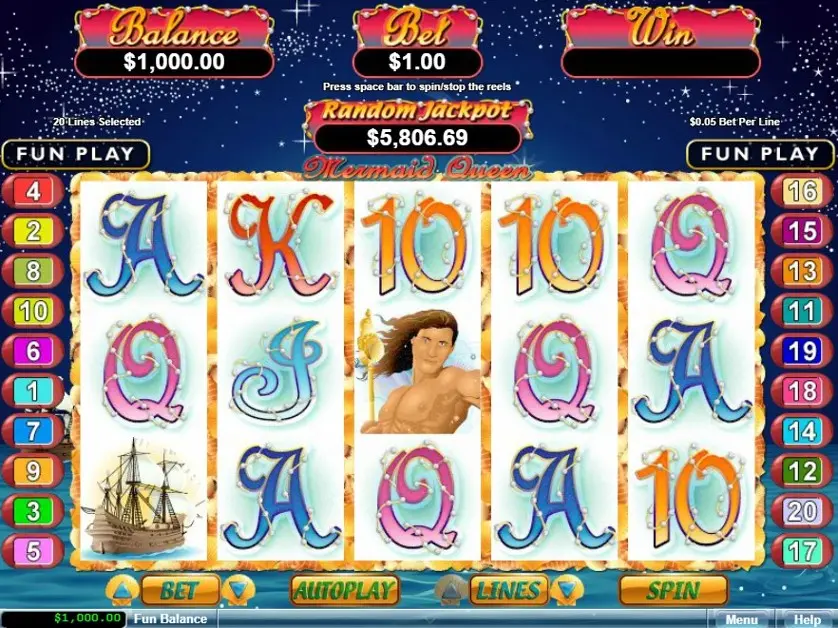The height and width of the screenshot is (628, 838).
Task: Select payline 17 indicator
Action: tap(802, 551)
